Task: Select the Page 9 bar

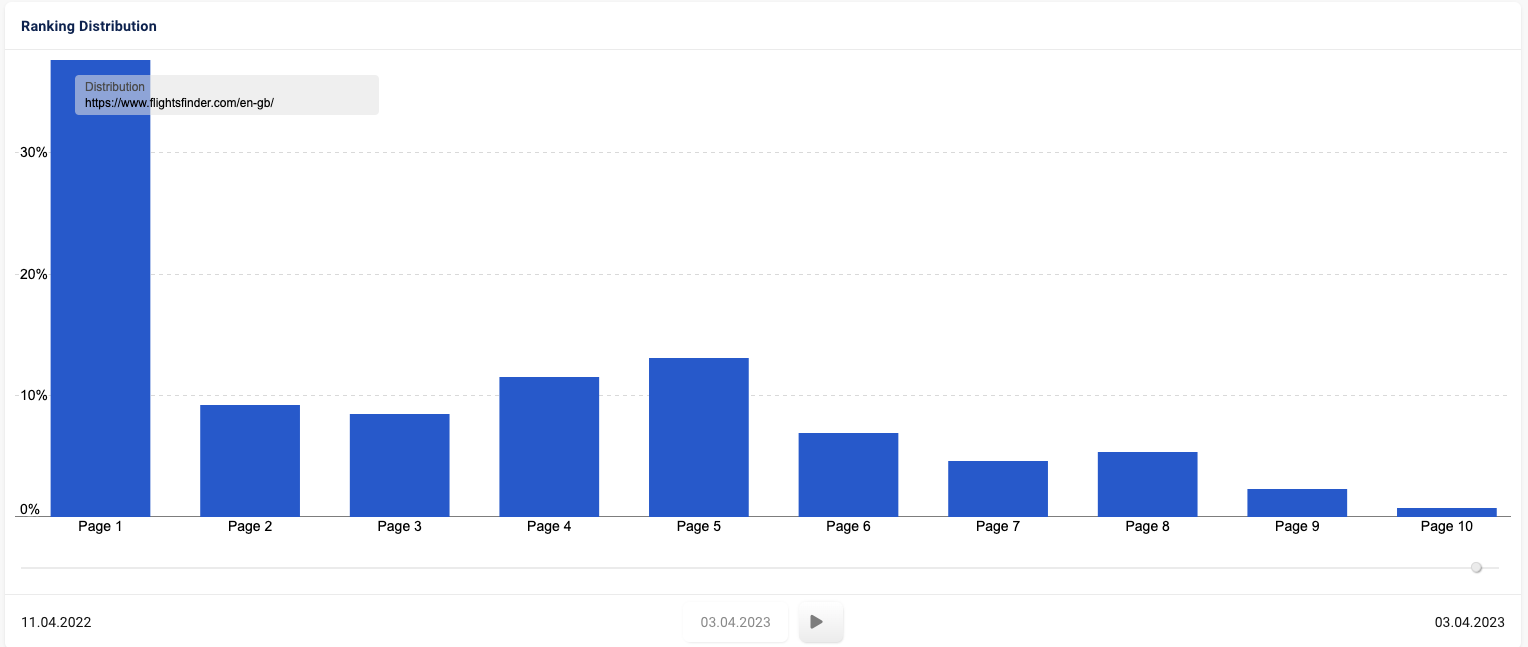Action: coord(1297,502)
